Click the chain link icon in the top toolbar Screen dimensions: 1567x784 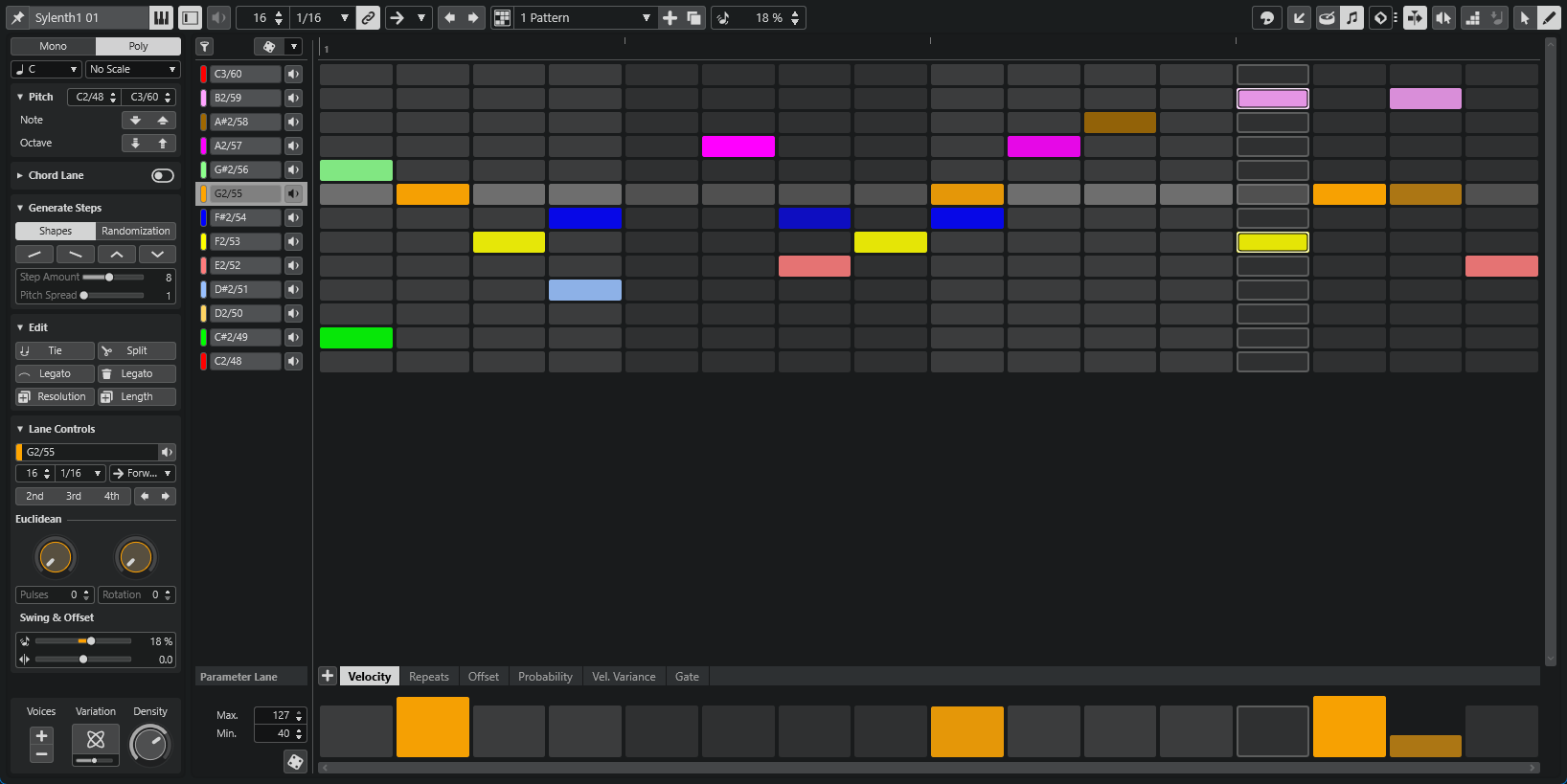pyautogui.click(x=368, y=17)
